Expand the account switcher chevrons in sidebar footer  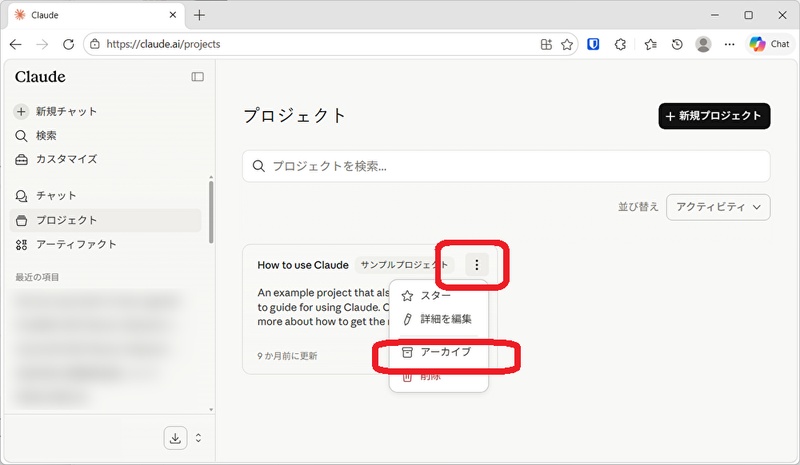click(x=198, y=438)
